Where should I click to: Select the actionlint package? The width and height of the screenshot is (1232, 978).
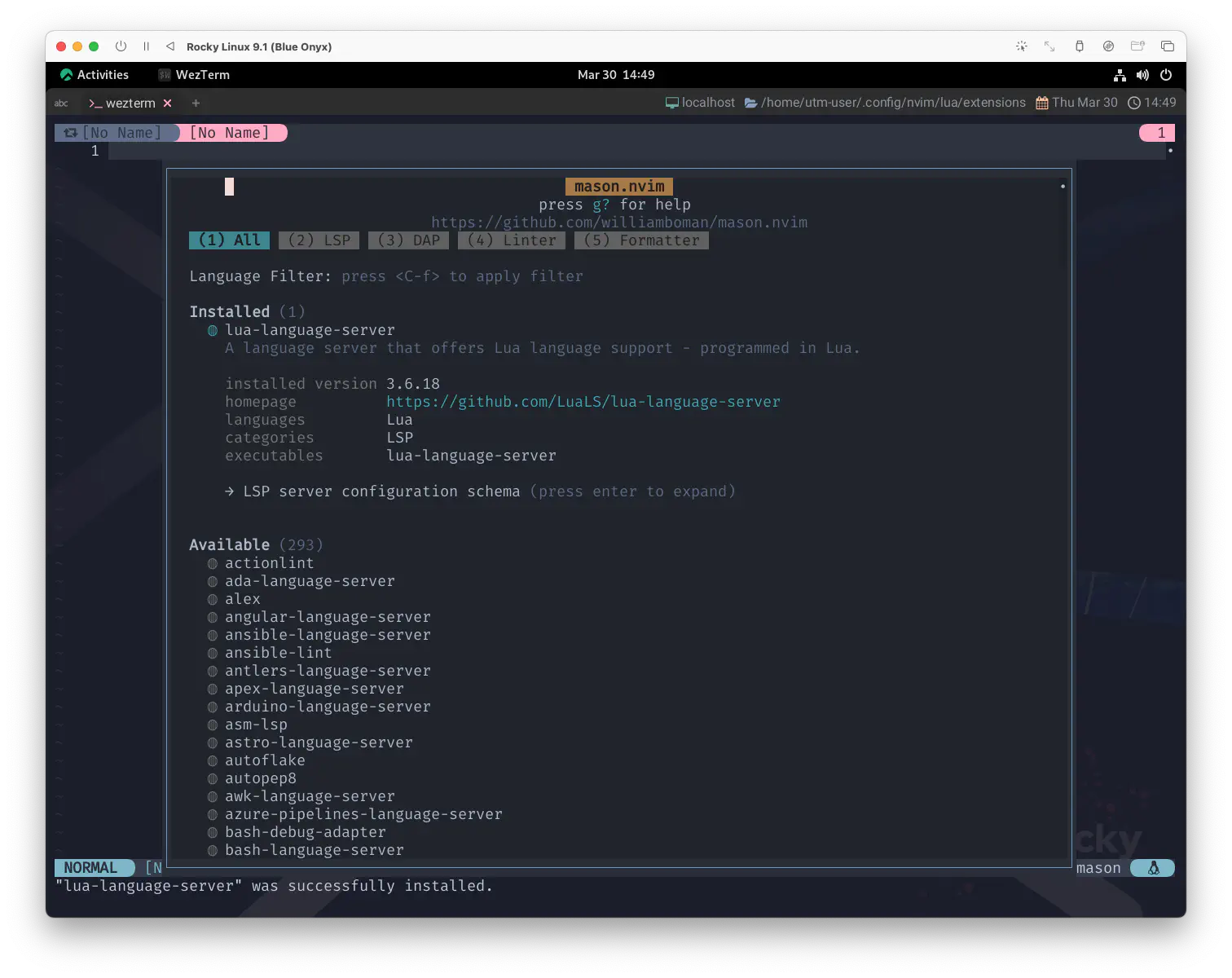tap(269, 563)
